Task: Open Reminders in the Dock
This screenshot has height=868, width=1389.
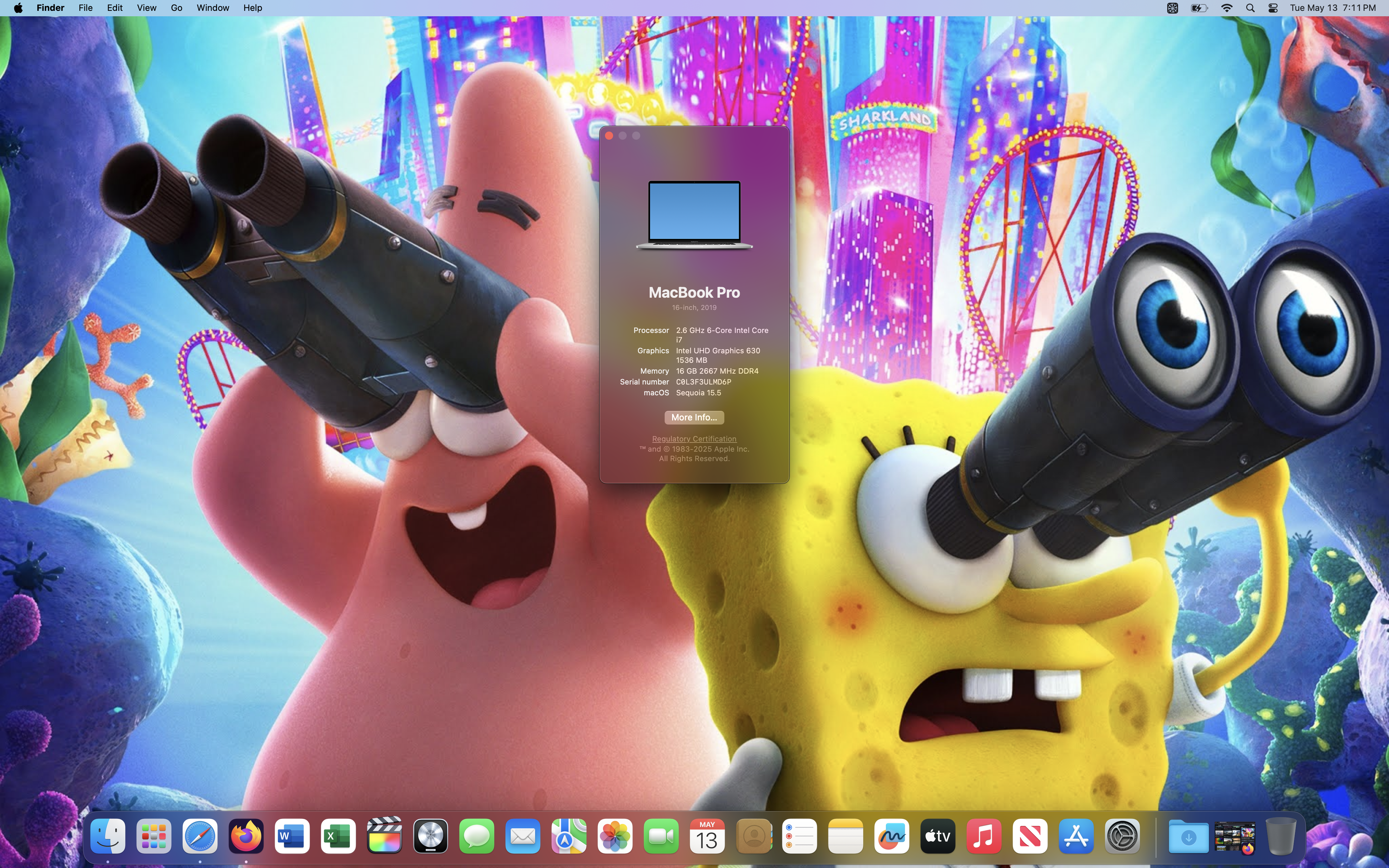Action: (x=799, y=836)
